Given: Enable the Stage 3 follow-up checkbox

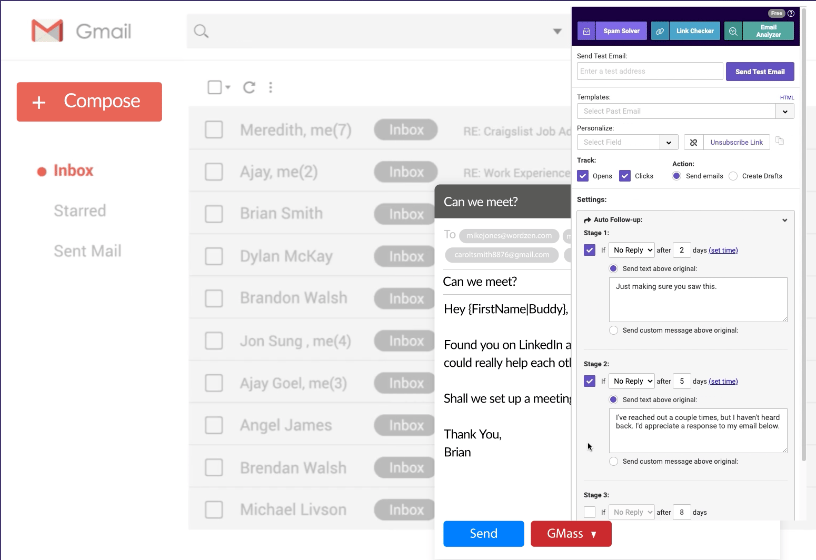Looking at the screenshot, I should pos(590,512).
